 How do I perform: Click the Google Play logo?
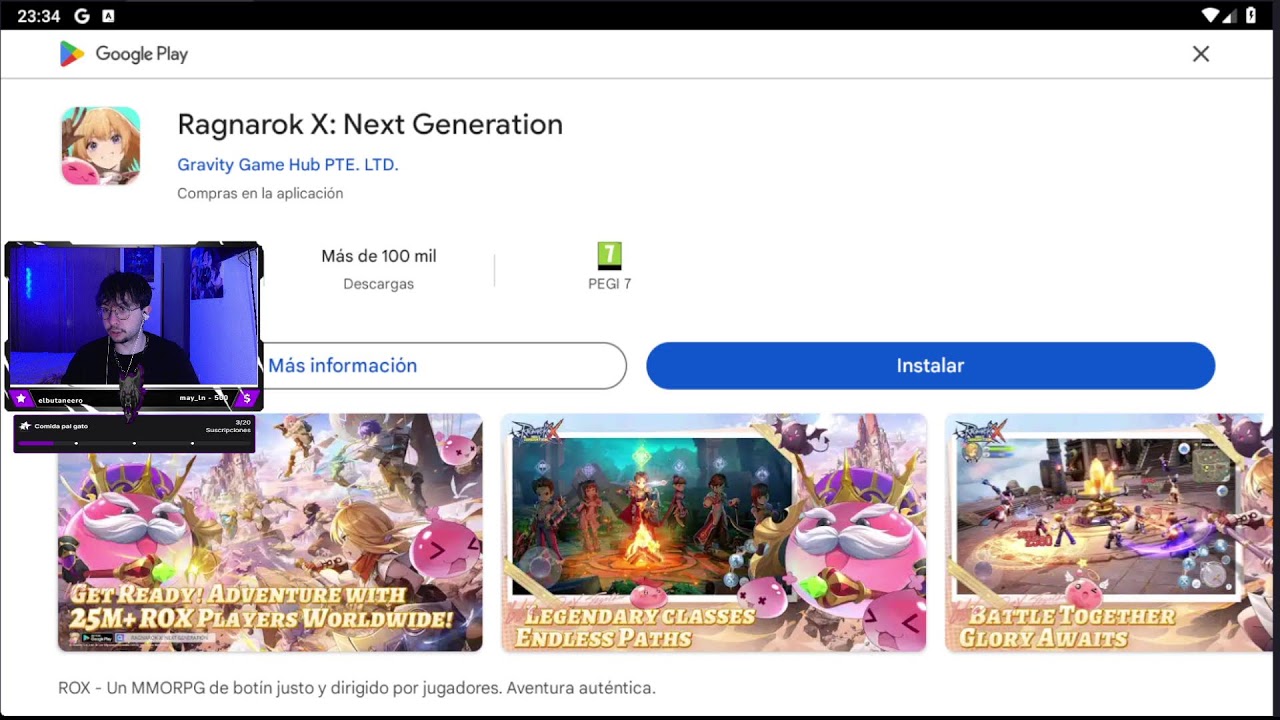[123, 54]
